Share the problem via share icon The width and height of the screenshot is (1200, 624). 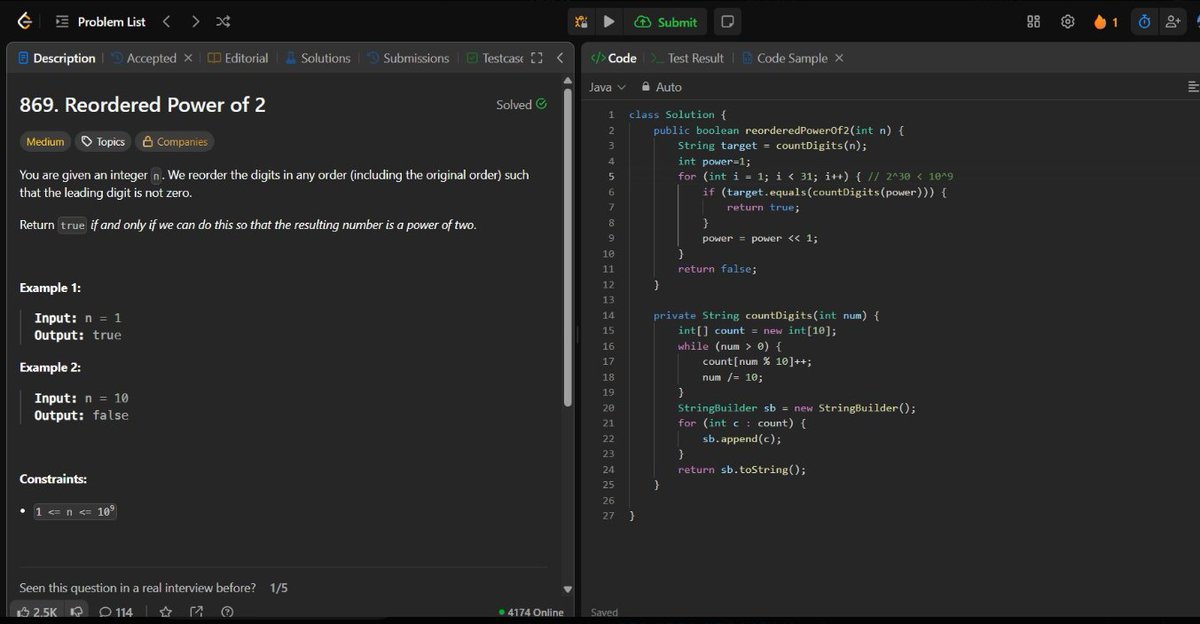tap(196, 612)
